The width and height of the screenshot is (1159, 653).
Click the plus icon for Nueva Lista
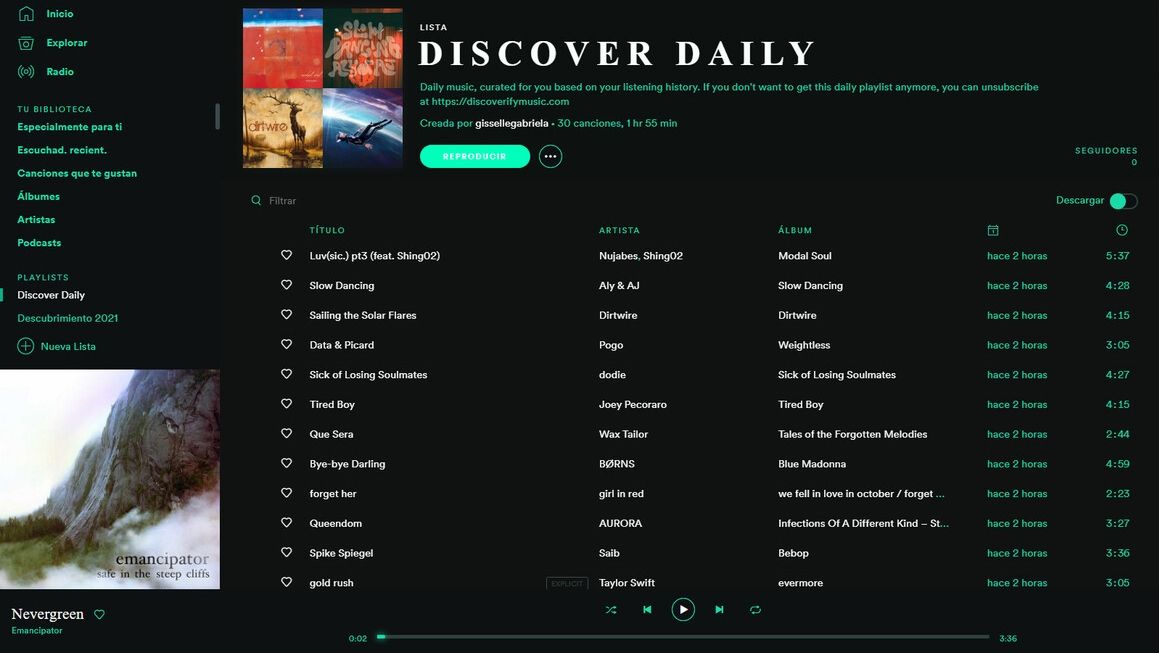26,346
